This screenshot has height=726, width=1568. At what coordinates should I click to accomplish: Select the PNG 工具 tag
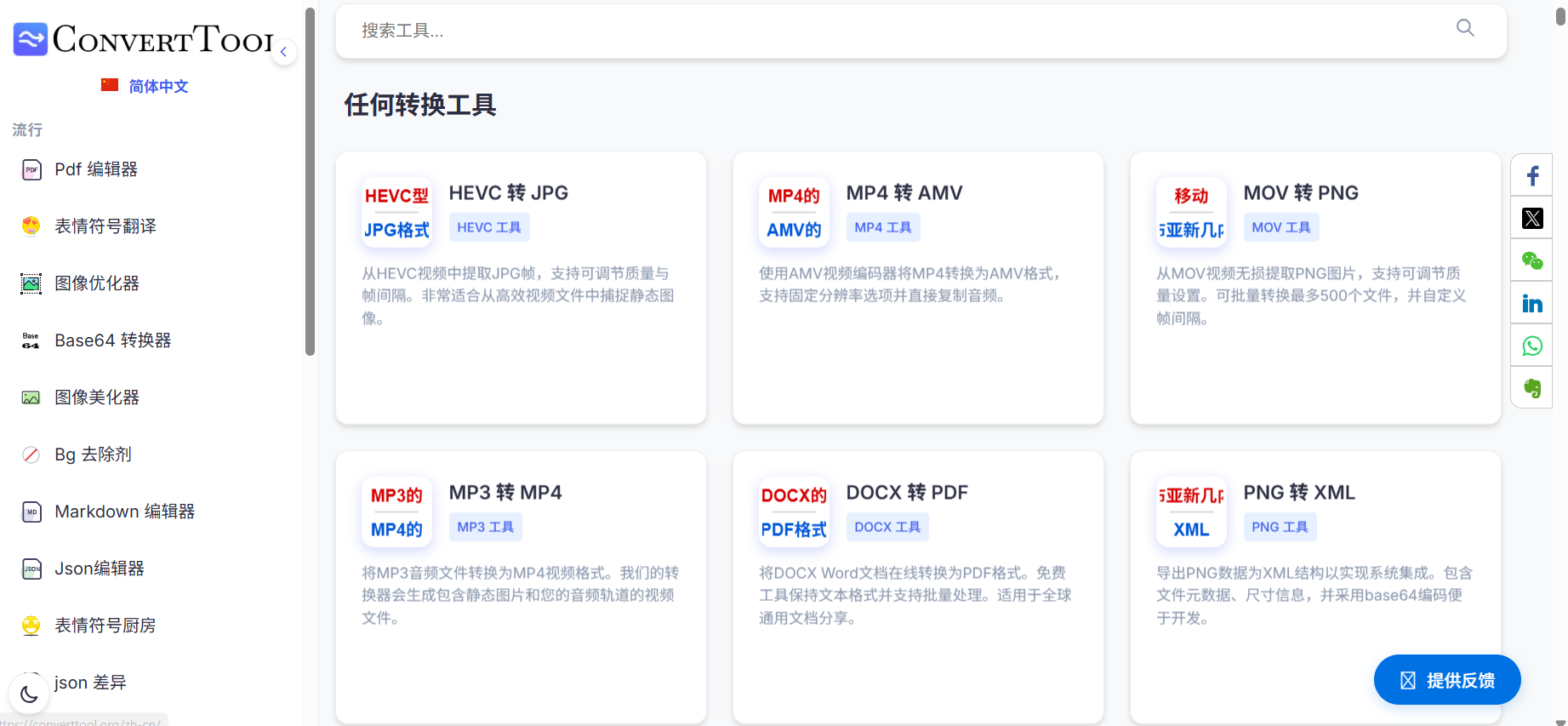[x=1280, y=527]
